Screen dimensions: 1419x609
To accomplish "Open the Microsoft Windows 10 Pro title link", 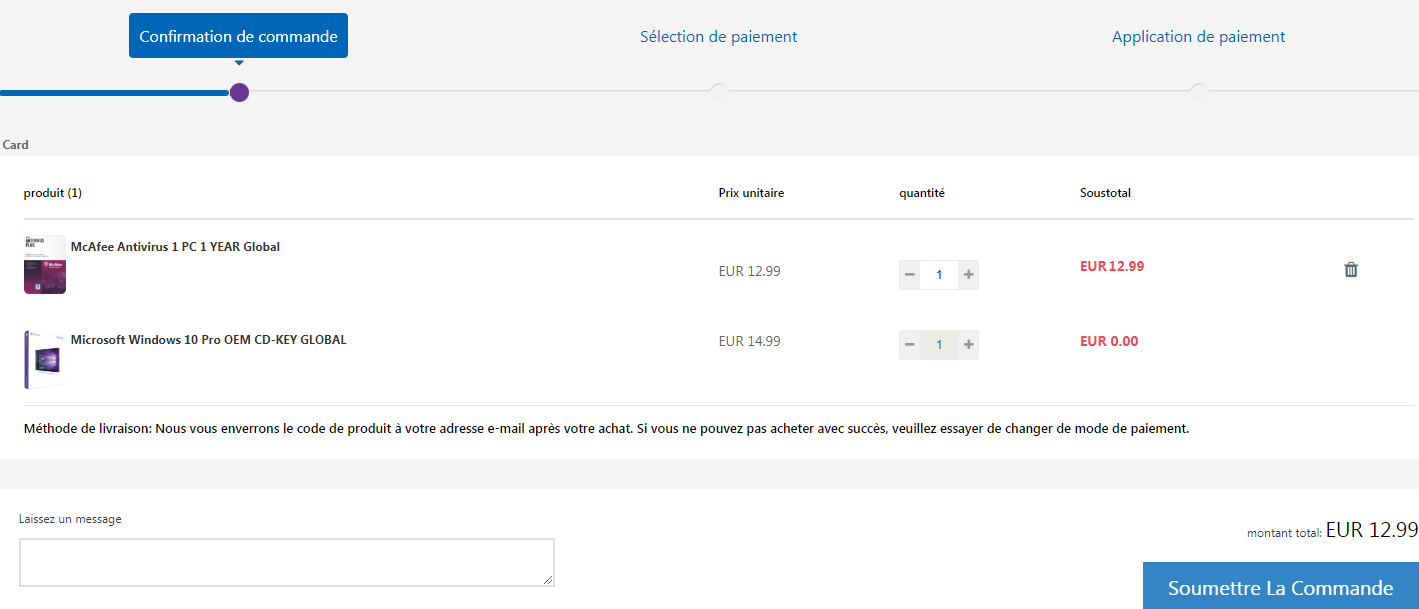I will pyautogui.click(x=208, y=340).
